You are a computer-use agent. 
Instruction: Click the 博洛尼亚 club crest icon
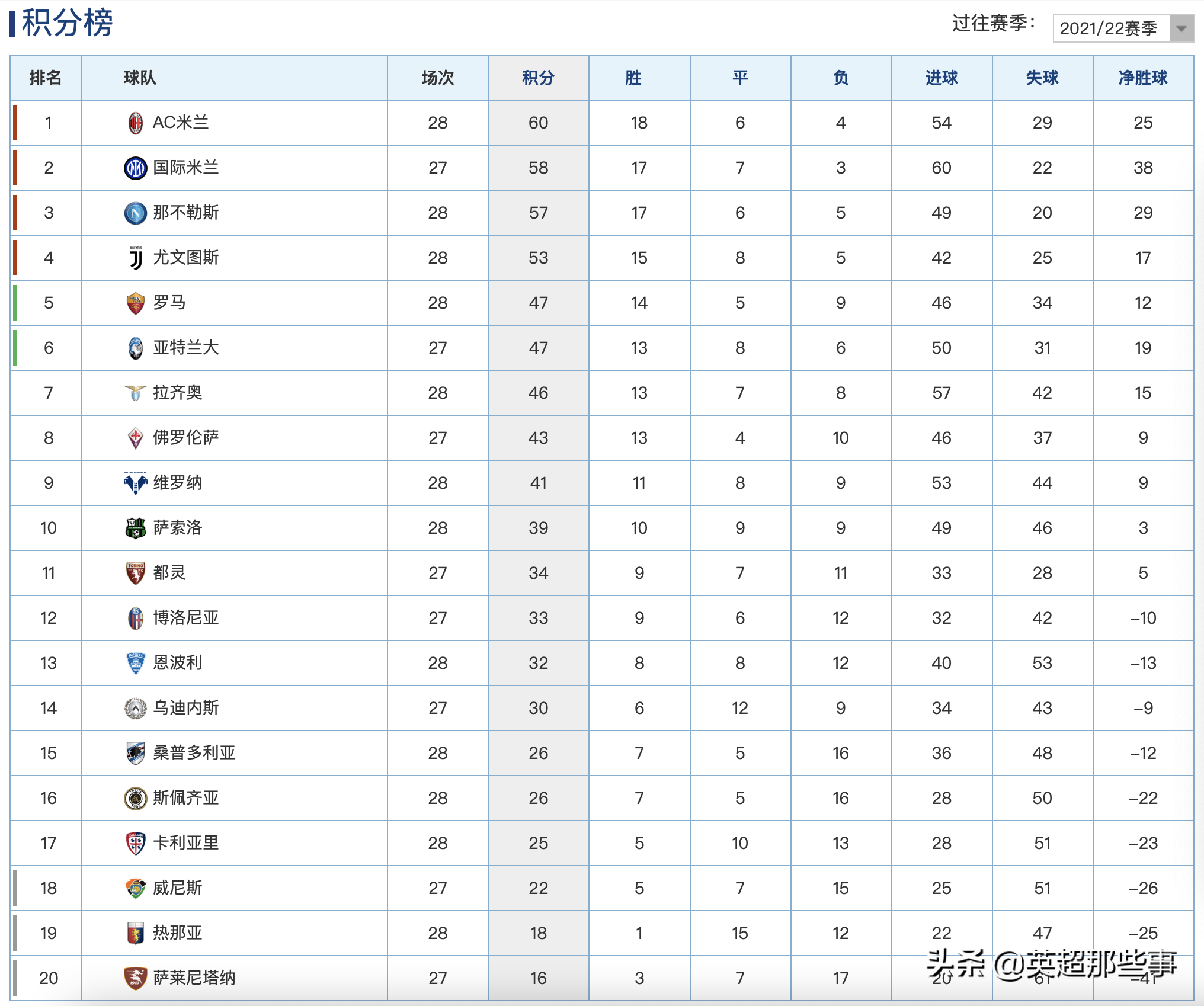coord(136,618)
